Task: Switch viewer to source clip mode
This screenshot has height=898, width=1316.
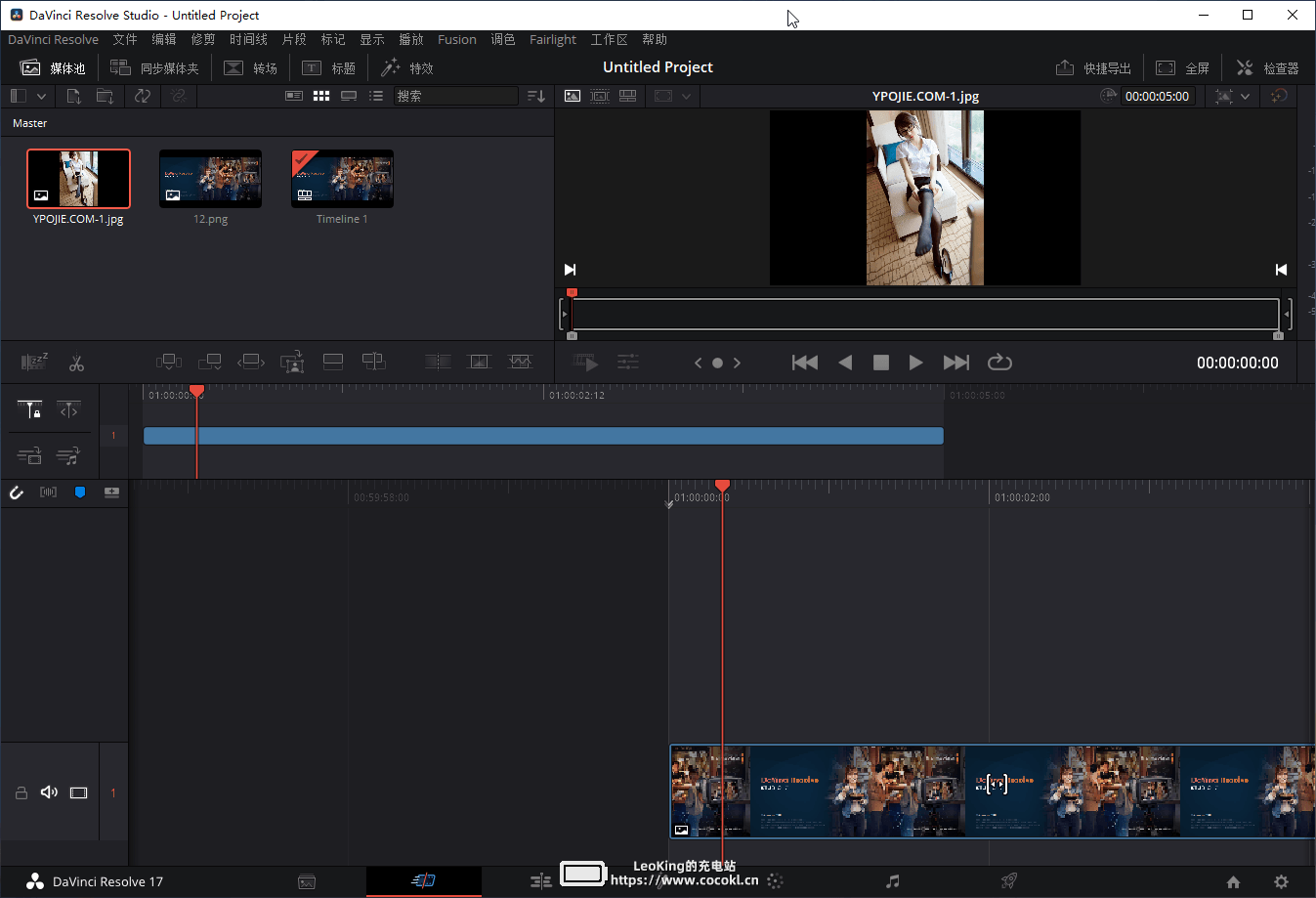Action: tap(573, 96)
